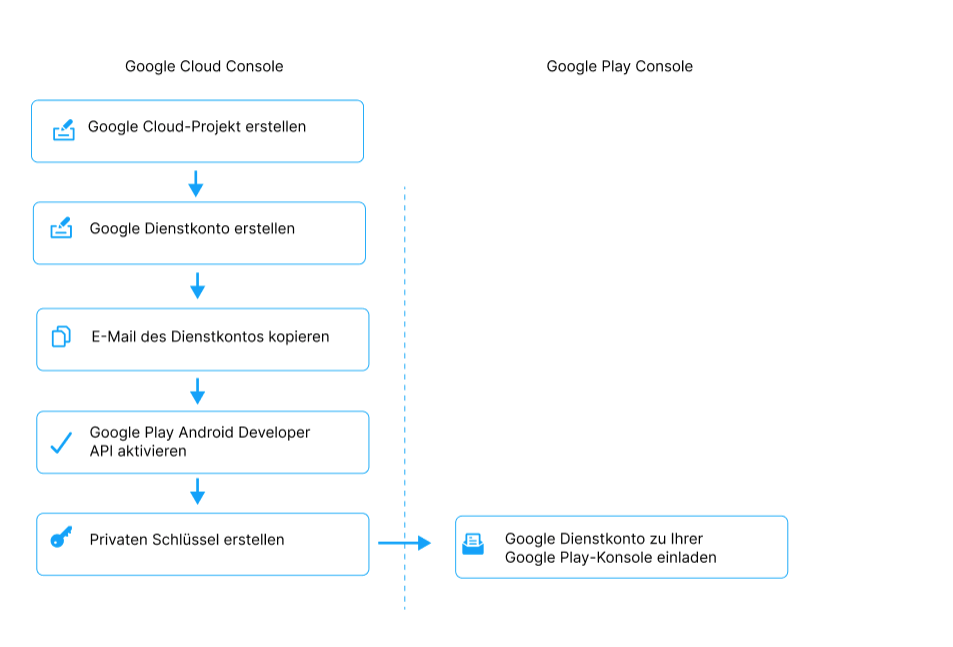Click the checkmark icon beside API aktivieren
The width and height of the screenshot is (953, 647).
tap(61, 443)
